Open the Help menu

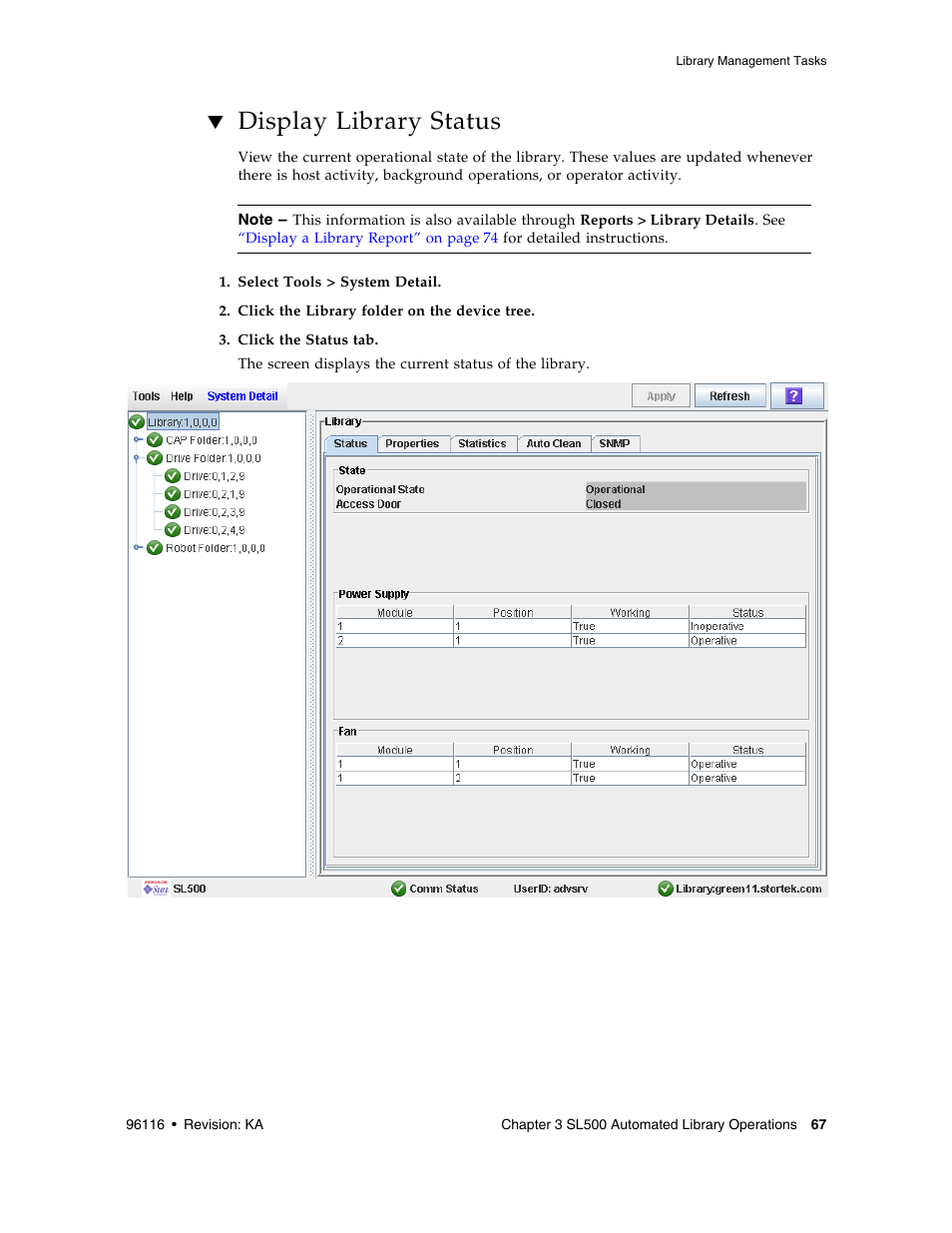click(x=182, y=396)
